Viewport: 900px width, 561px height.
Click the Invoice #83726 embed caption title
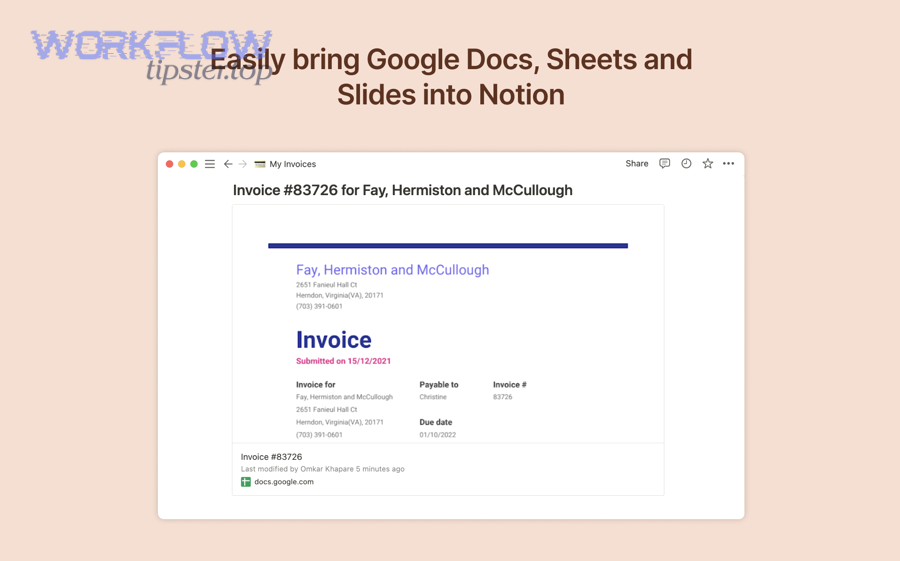[x=271, y=457]
